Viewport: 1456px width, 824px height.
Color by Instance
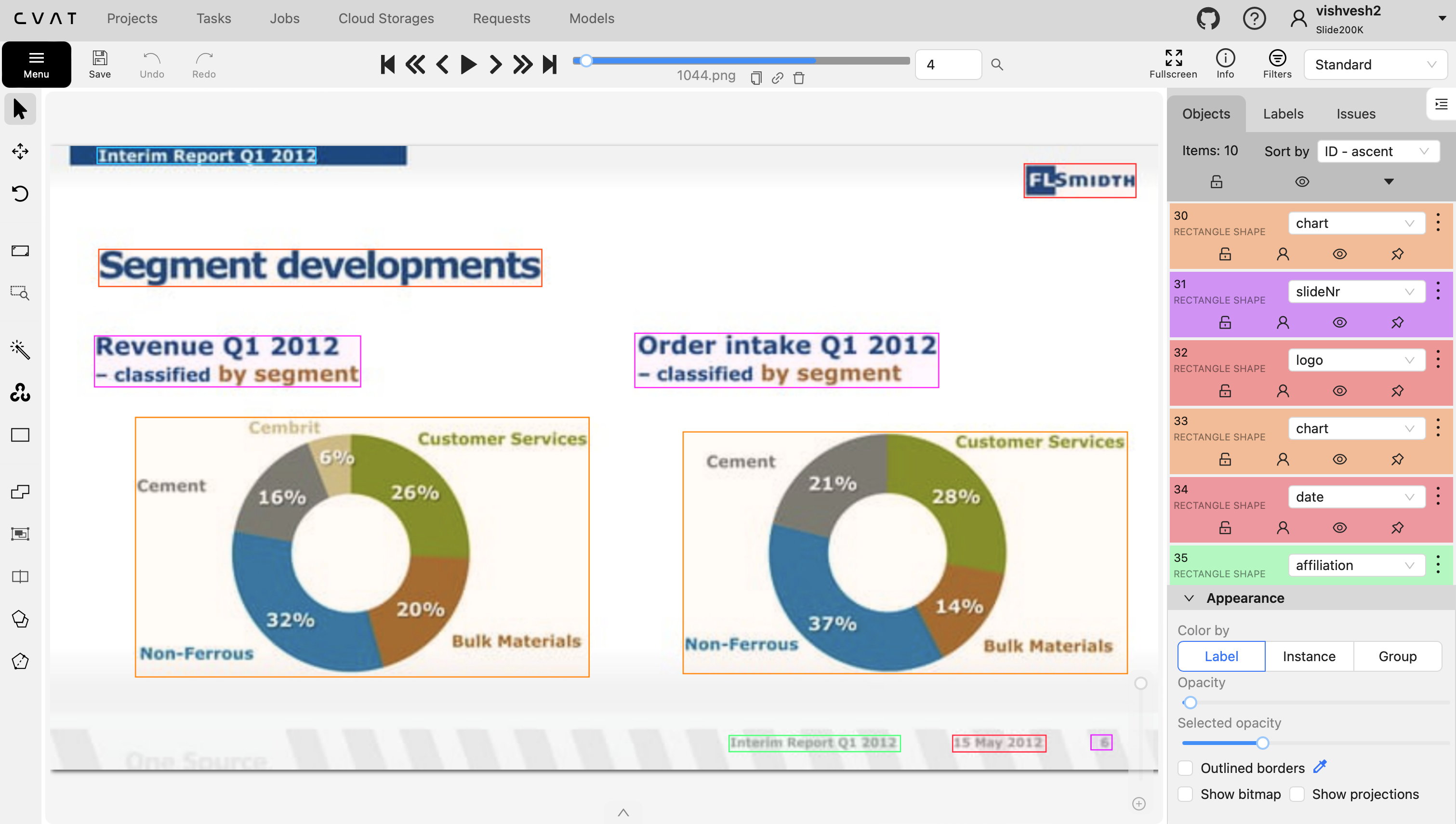(1309, 656)
